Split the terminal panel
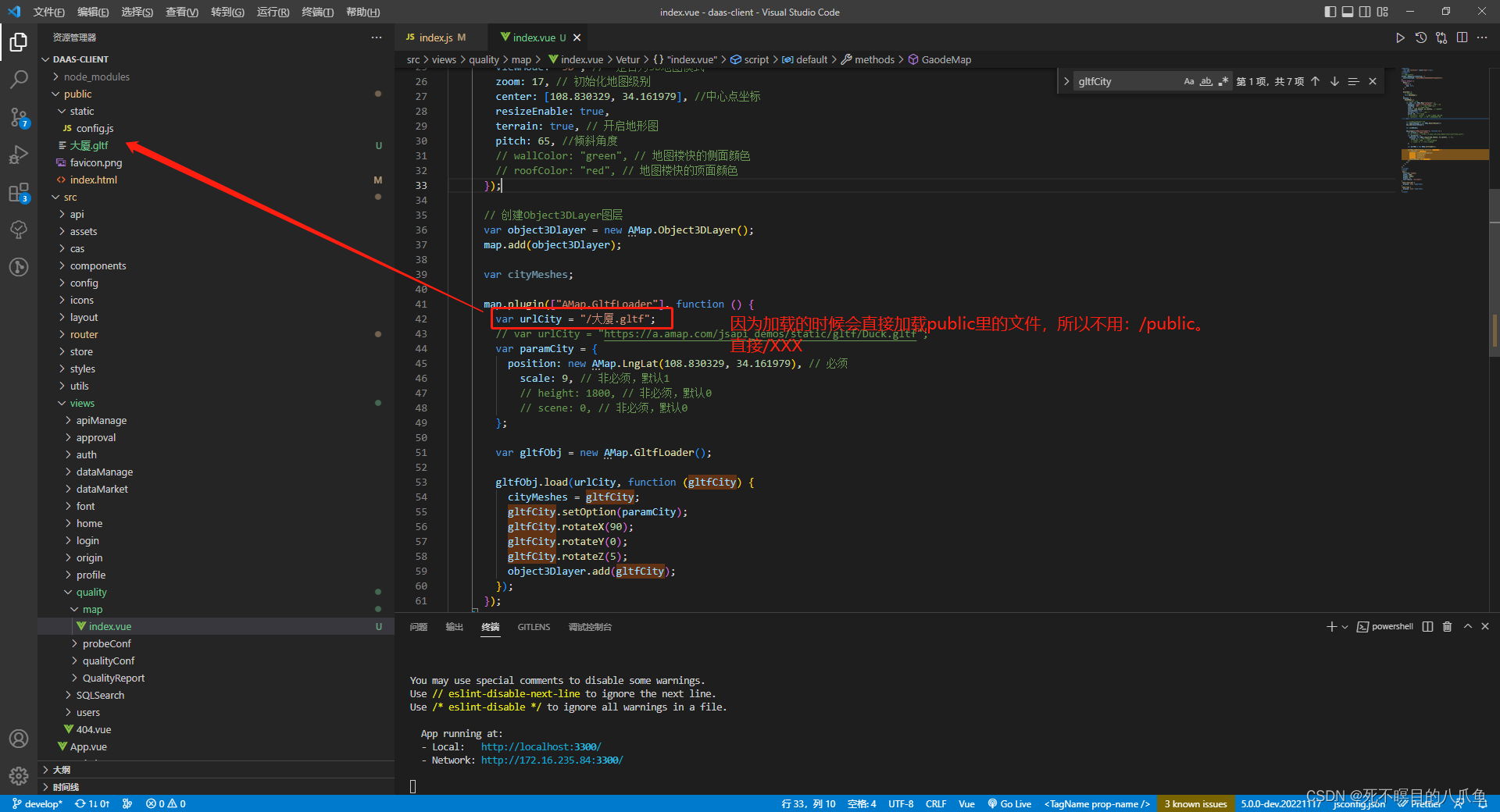The height and width of the screenshot is (812, 1500). pos(1428,626)
